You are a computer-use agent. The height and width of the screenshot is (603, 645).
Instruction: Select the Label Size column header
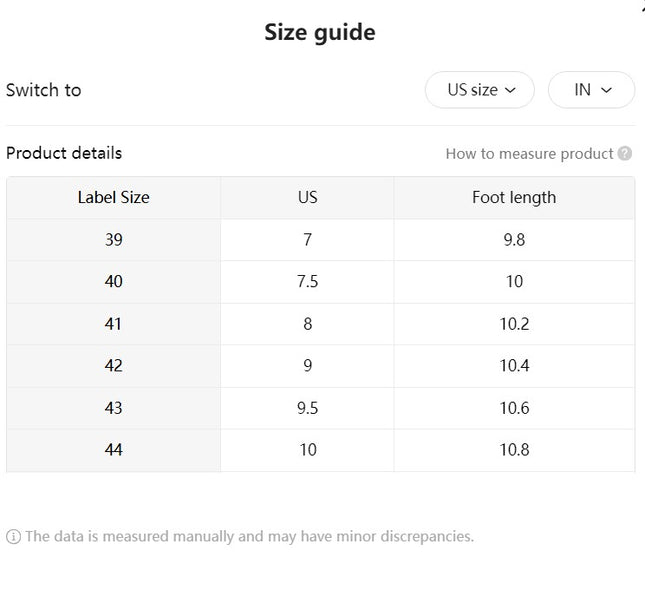click(114, 197)
